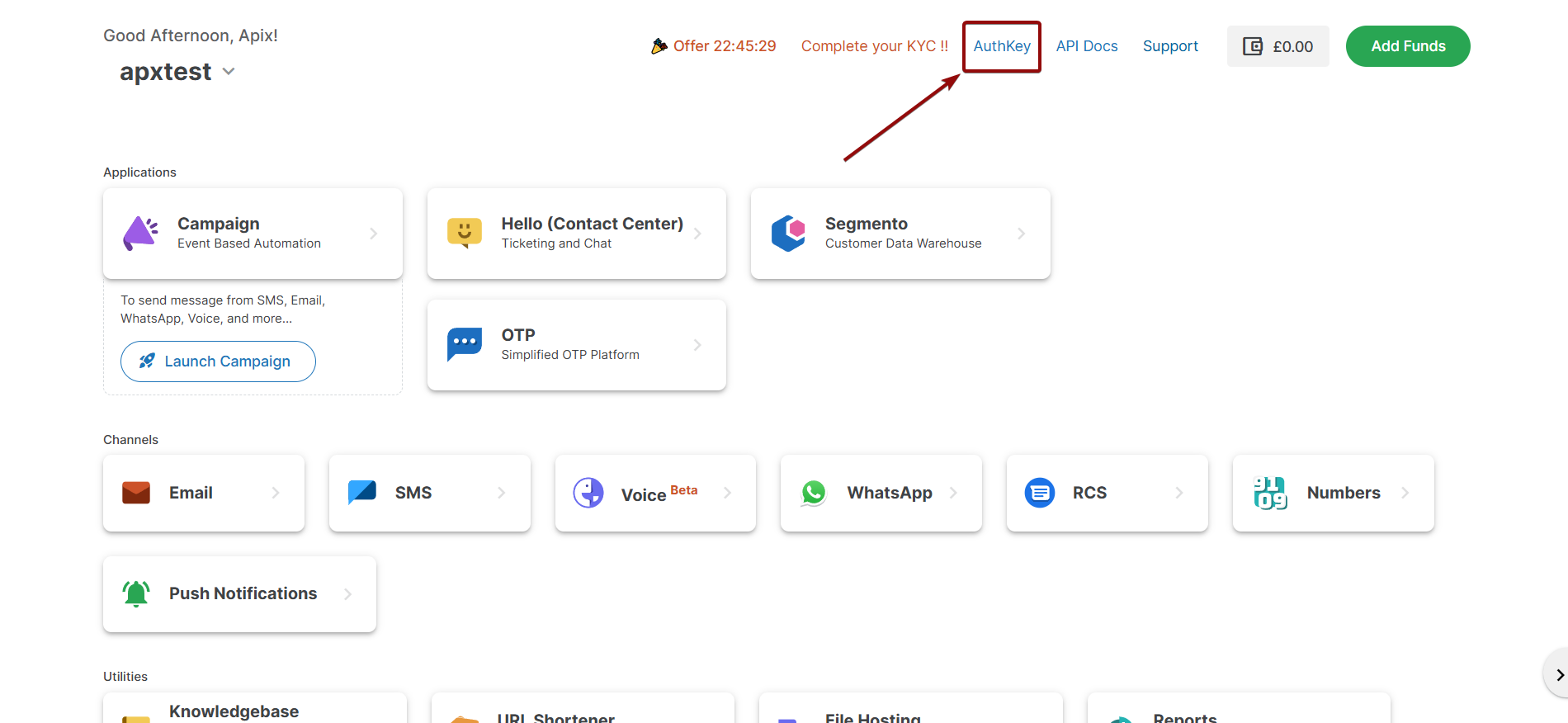Viewport: 1568px width, 723px height.
Task: Click the Add Funds button
Action: click(1408, 46)
